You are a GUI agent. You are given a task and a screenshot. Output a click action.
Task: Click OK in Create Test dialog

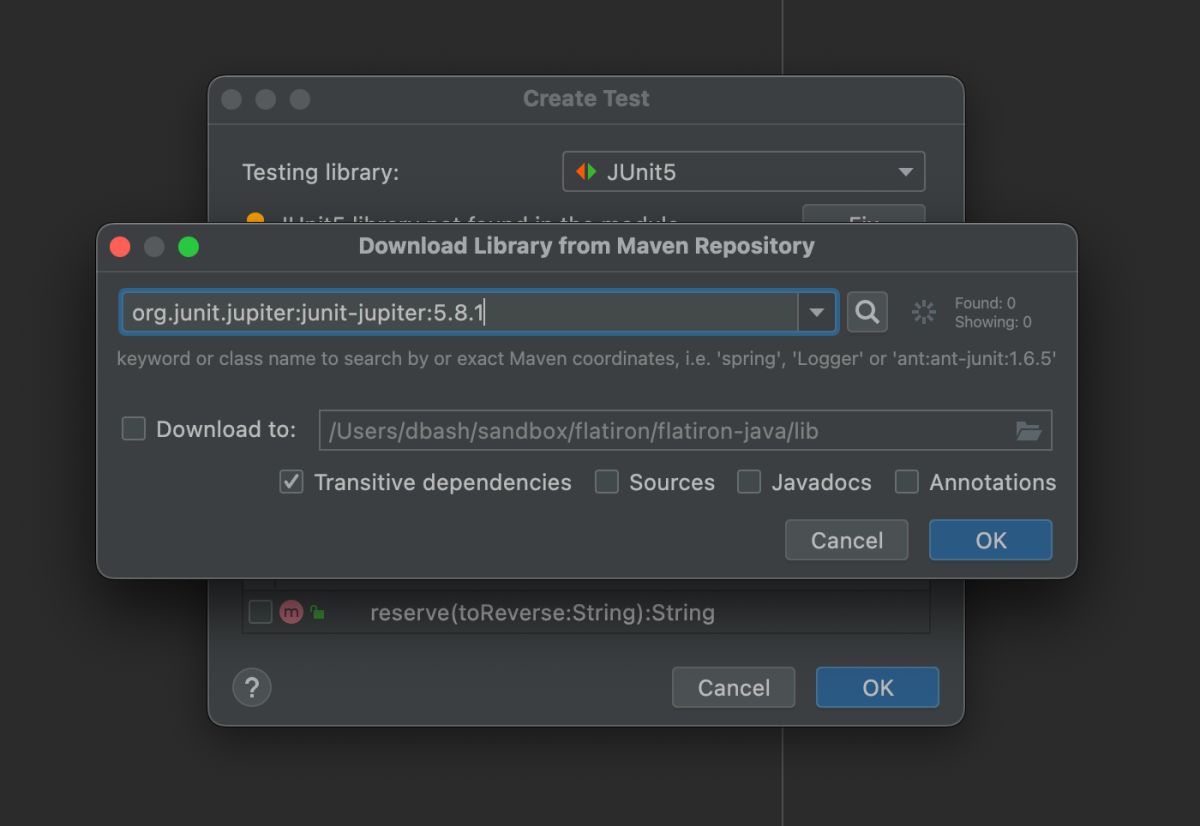coord(877,688)
